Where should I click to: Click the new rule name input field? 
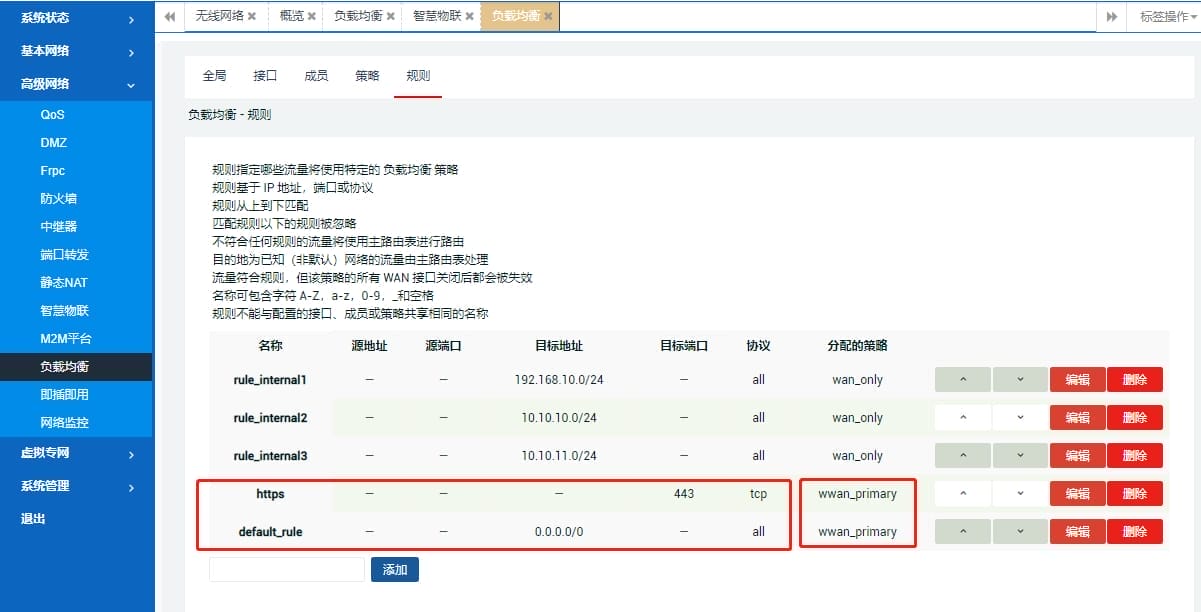[x=287, y=570]
